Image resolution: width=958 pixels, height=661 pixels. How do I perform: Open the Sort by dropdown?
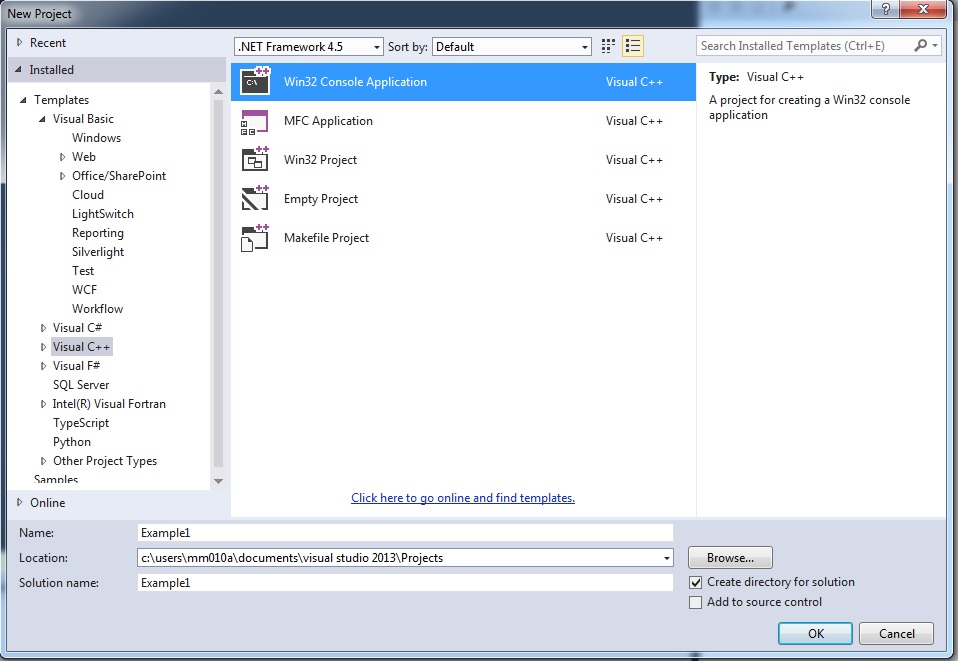[x=512, y=47]
